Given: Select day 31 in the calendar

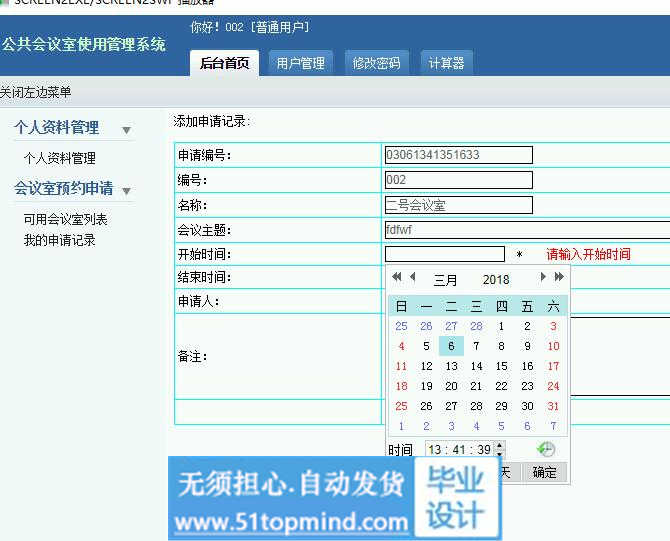Looking at the screenshot, I should [553, 406].
